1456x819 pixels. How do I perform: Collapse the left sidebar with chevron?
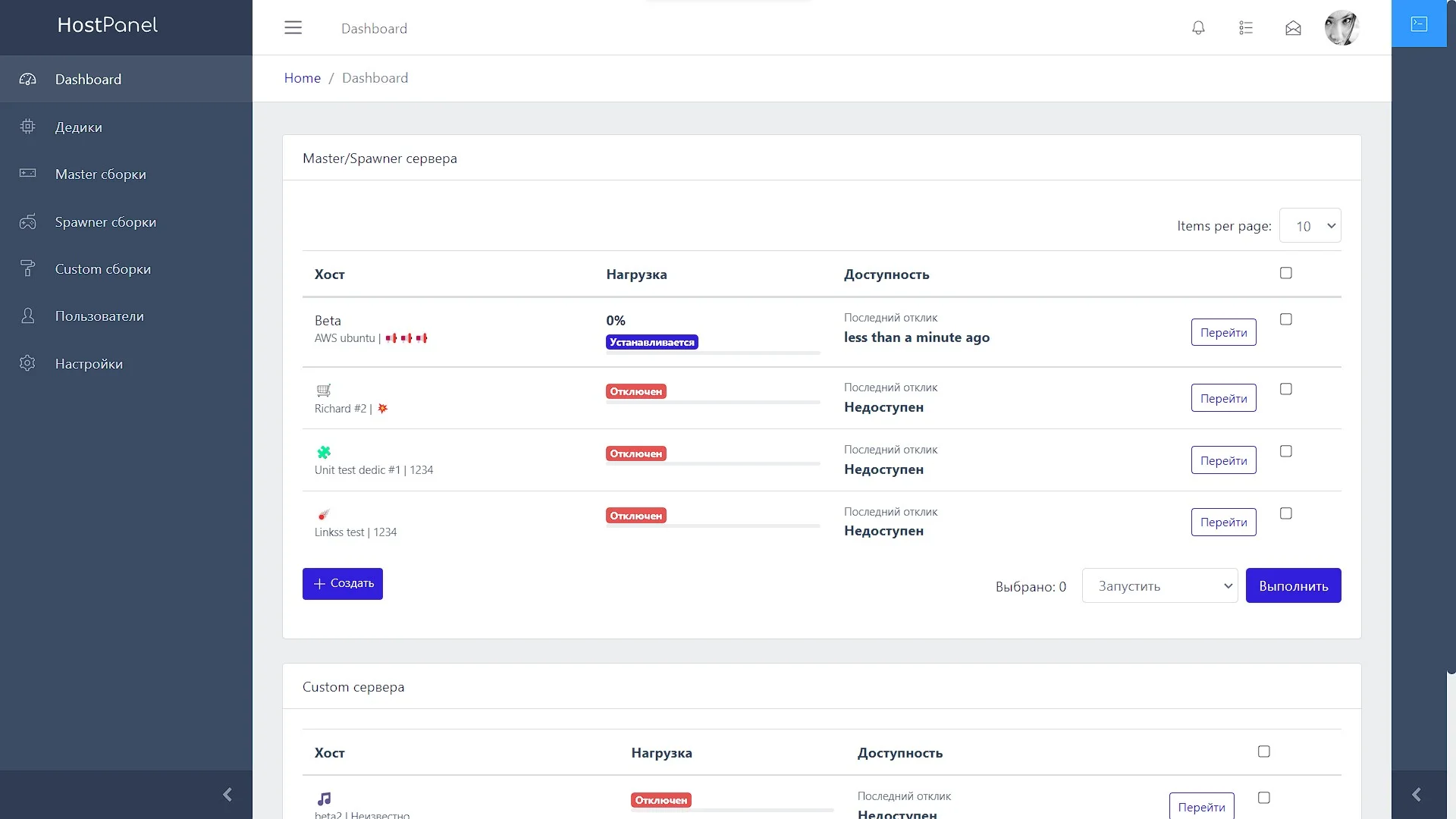tap(227, 794)
